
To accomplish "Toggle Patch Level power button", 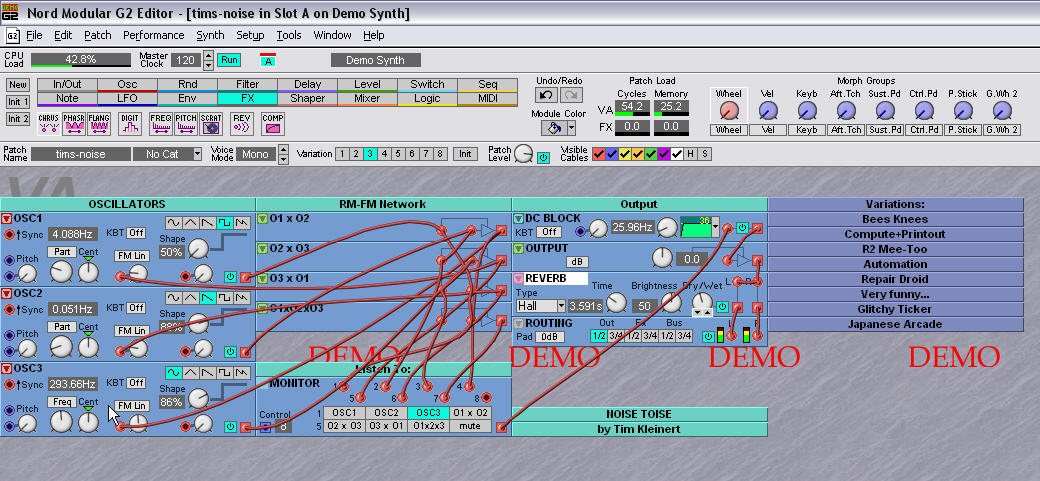I will click(x=544, y=157).
